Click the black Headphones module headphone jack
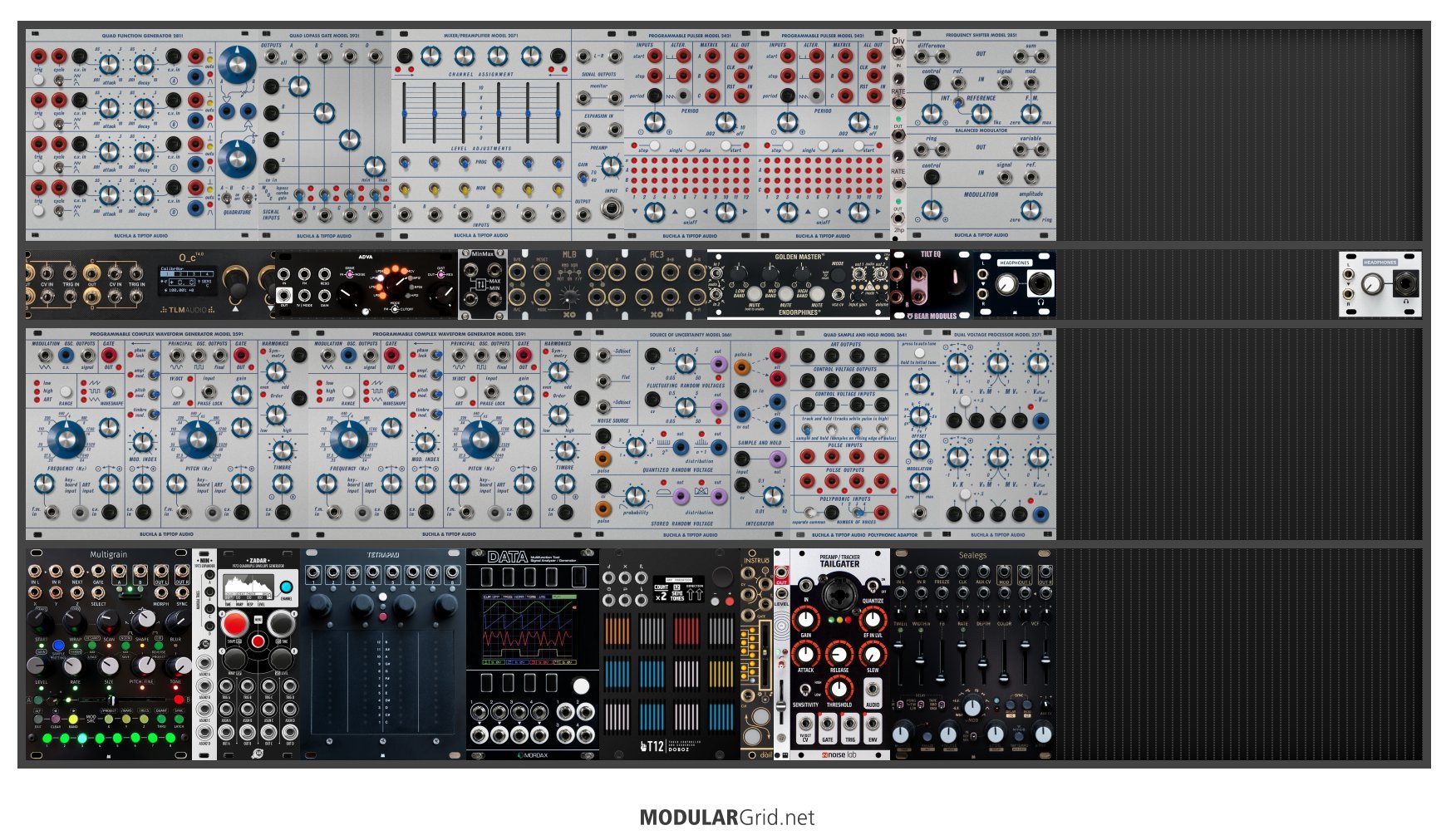The height and width of the screenshot is (835, 1456). point(1039,285)
